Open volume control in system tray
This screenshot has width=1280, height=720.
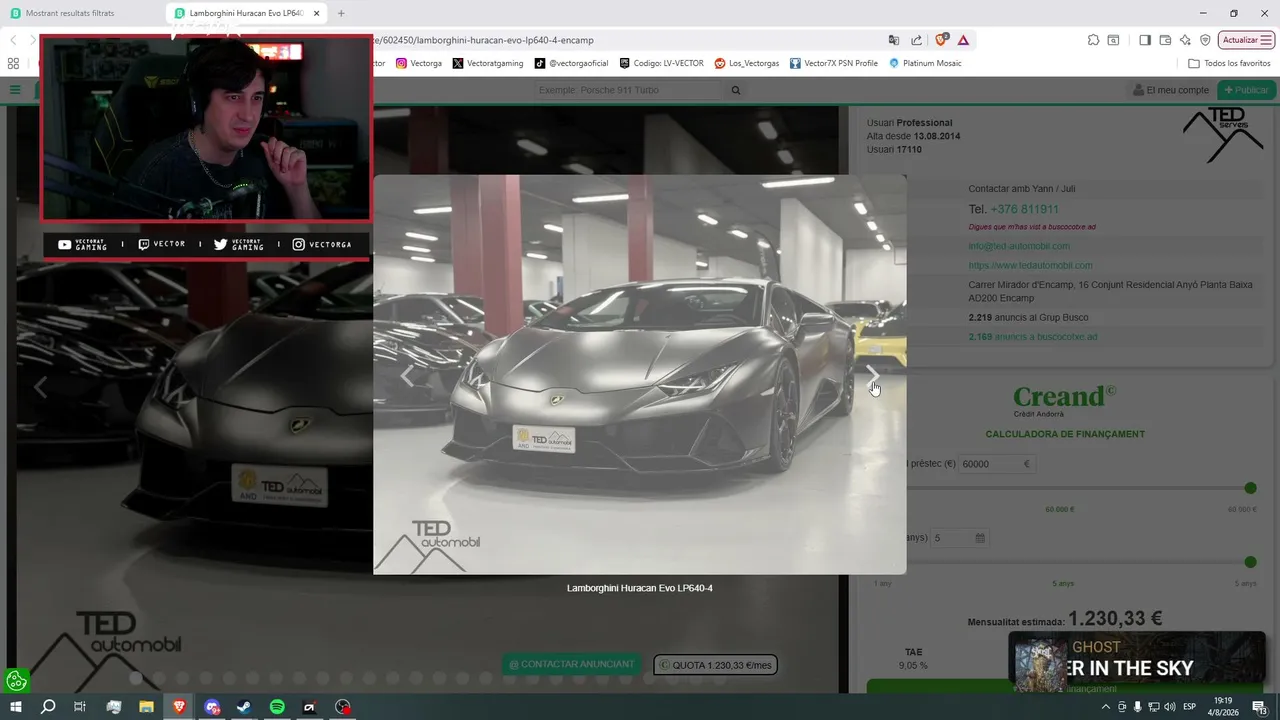tap(1169, 707)
